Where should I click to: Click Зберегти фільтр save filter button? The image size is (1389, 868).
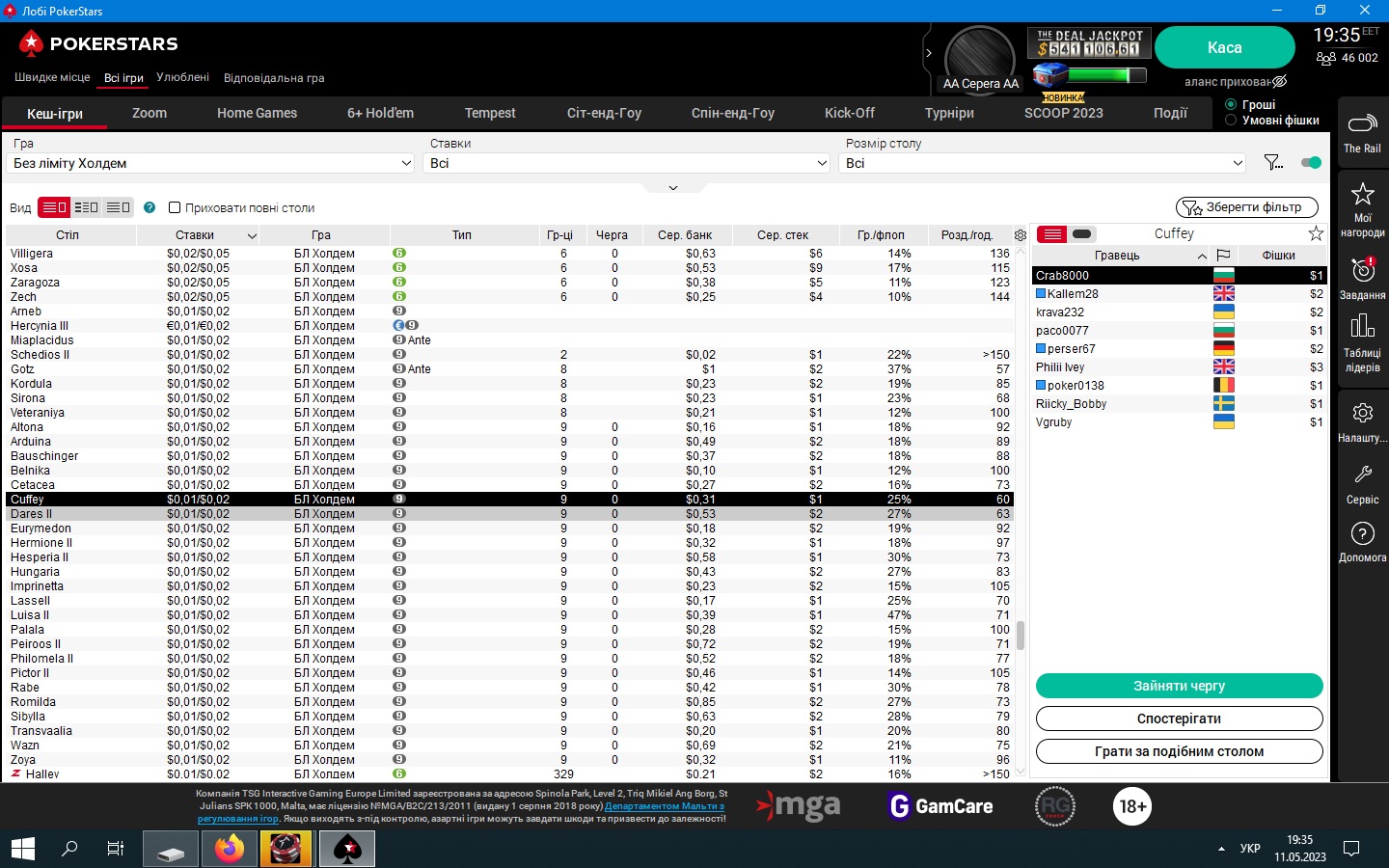point(1246,207)
